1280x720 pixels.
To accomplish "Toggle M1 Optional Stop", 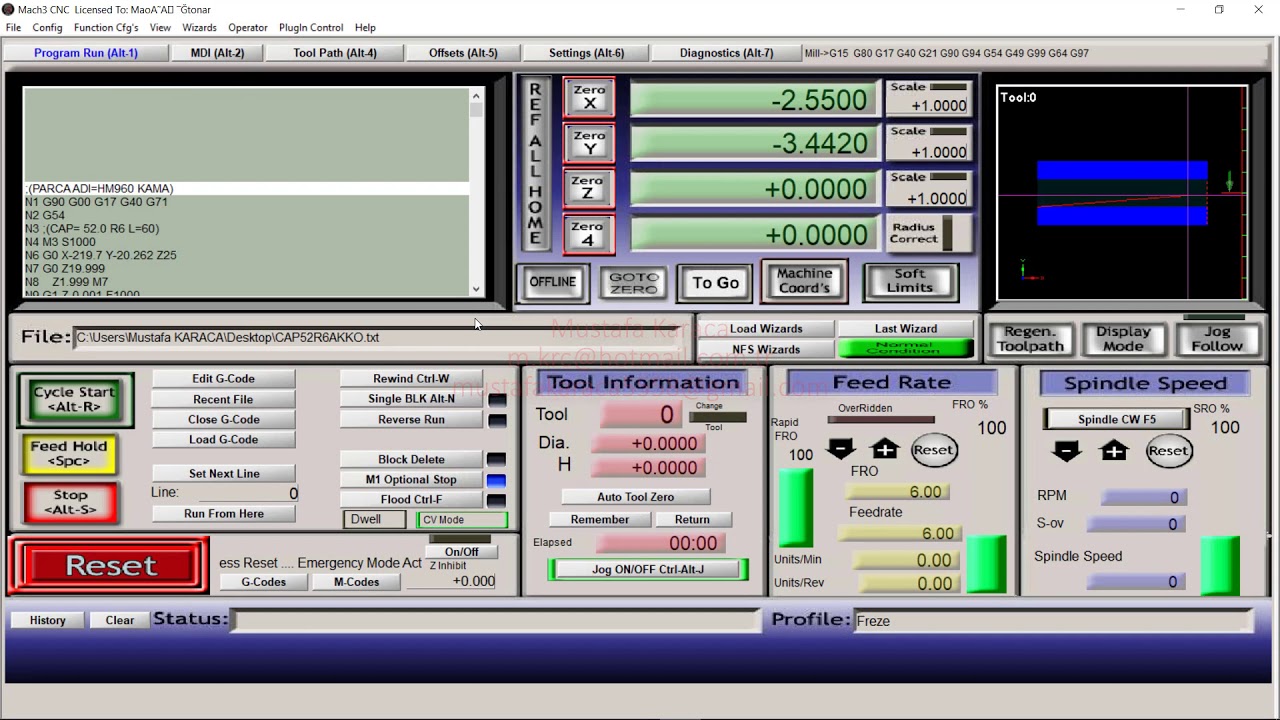I will pyautogui.click(x=411, y=480).
